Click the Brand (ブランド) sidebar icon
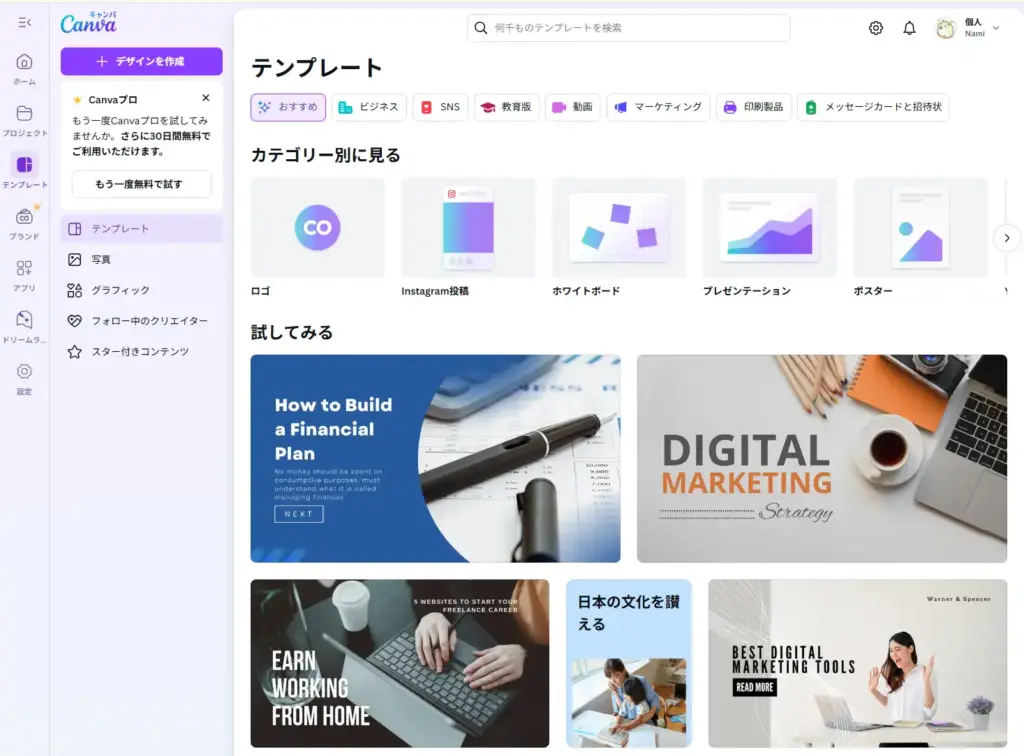The image size is (1024, 756). coord(24,218)
